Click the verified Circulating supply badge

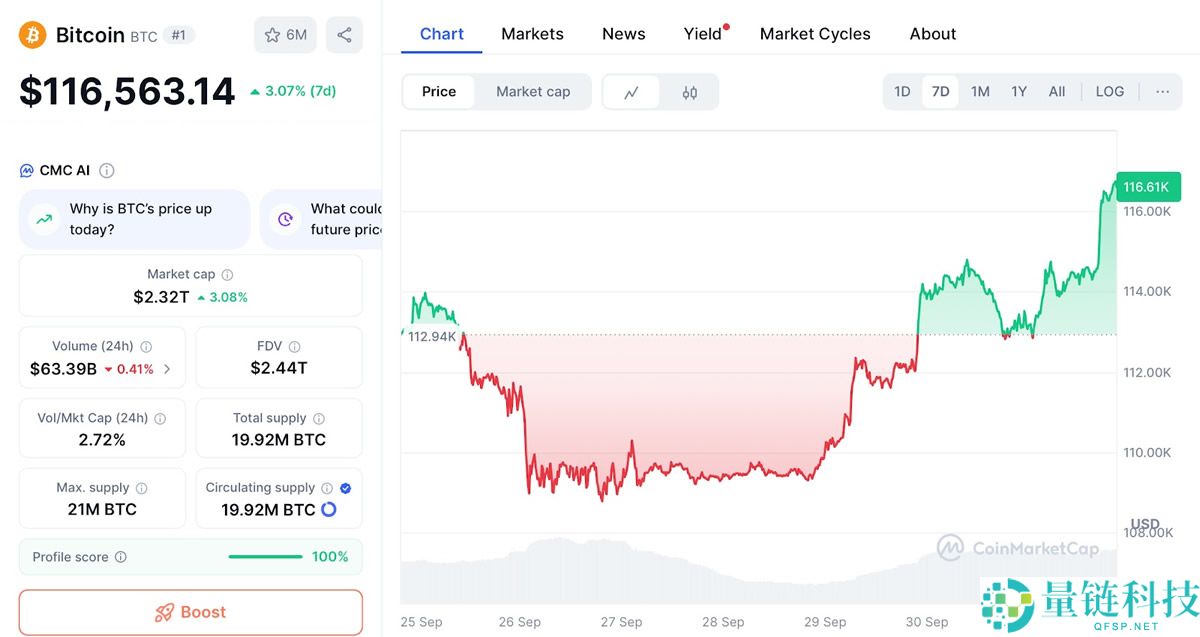click(x=344, y=487)
